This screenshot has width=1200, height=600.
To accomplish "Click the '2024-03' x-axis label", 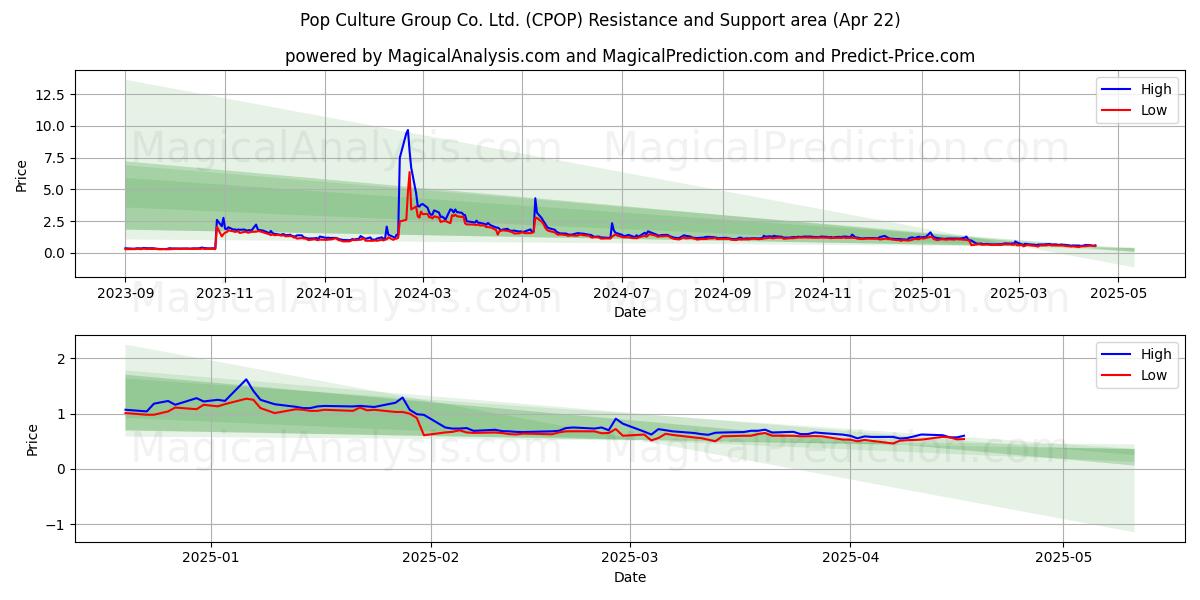I will [422, 294].
